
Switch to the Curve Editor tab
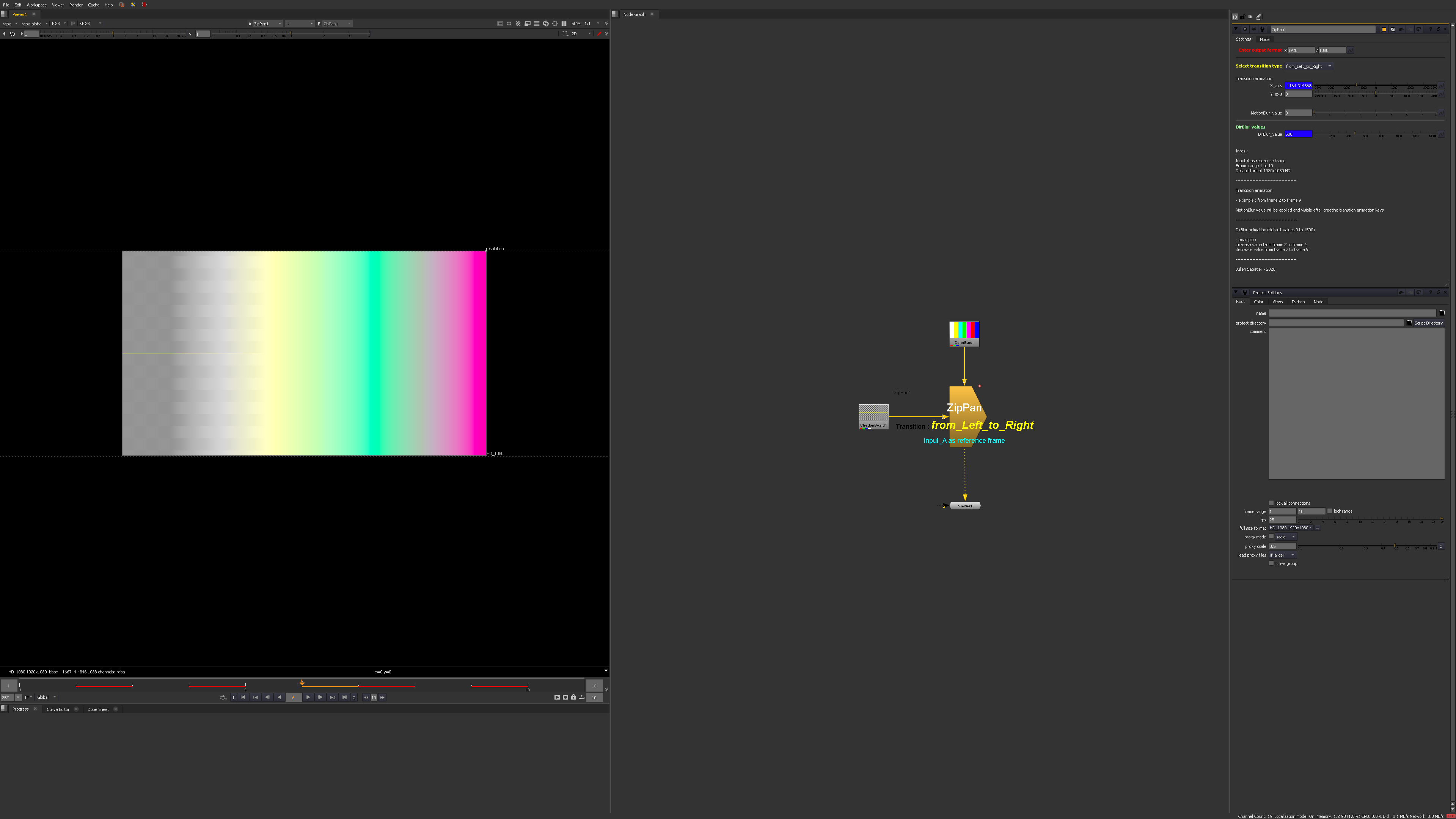point(58,709)
